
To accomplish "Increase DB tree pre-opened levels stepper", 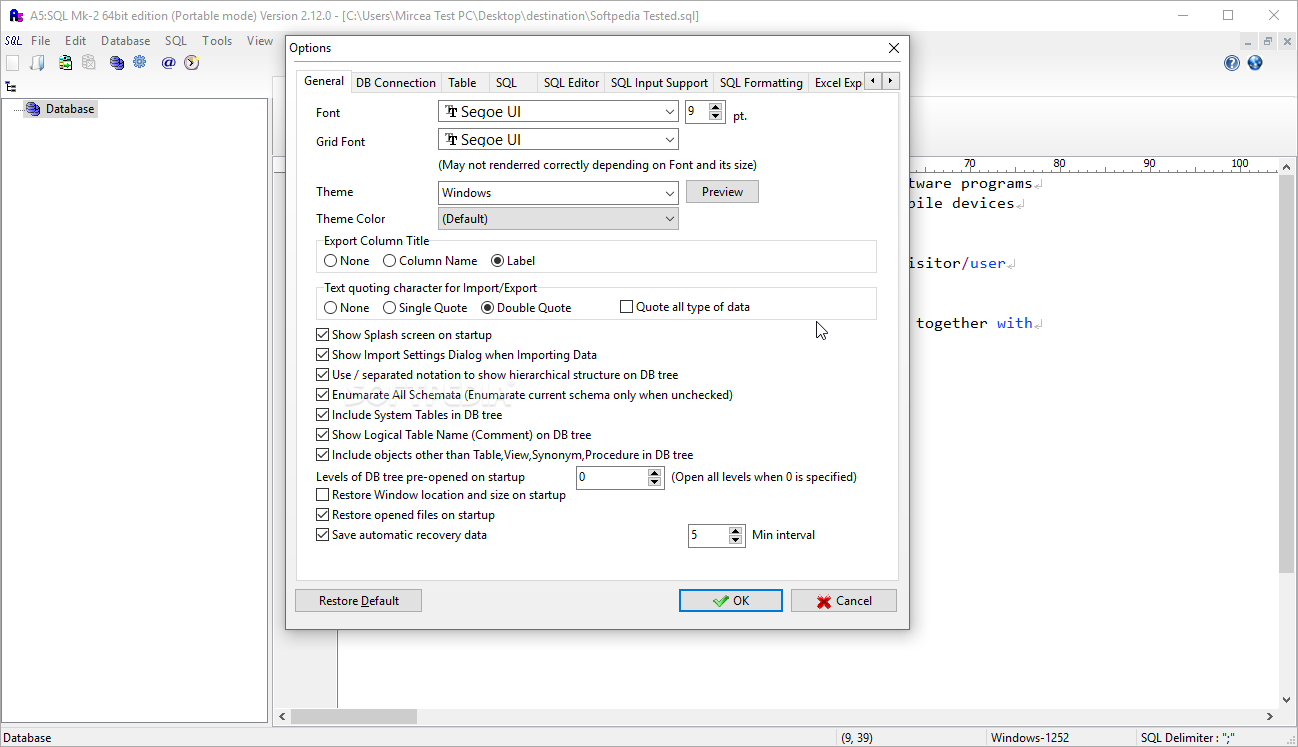I will [x=655, y=473].
